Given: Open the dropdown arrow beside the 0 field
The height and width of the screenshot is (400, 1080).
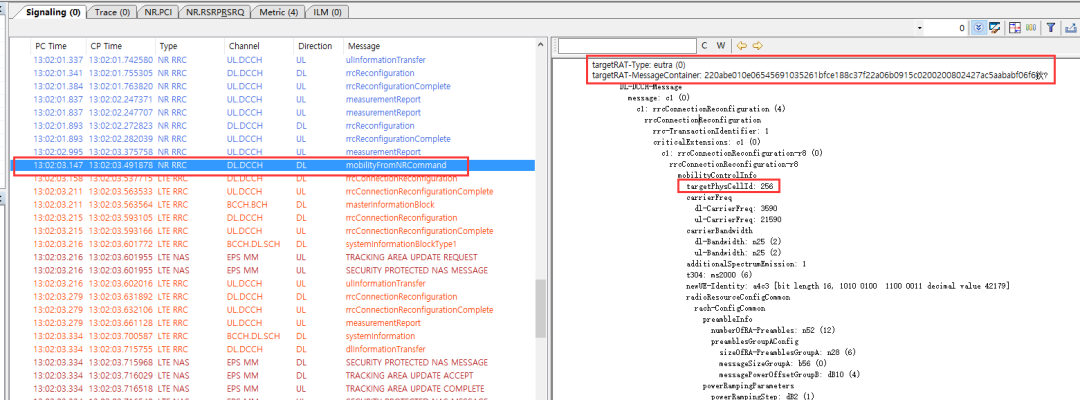Looking at the screenshot, I should coord(920,28).
